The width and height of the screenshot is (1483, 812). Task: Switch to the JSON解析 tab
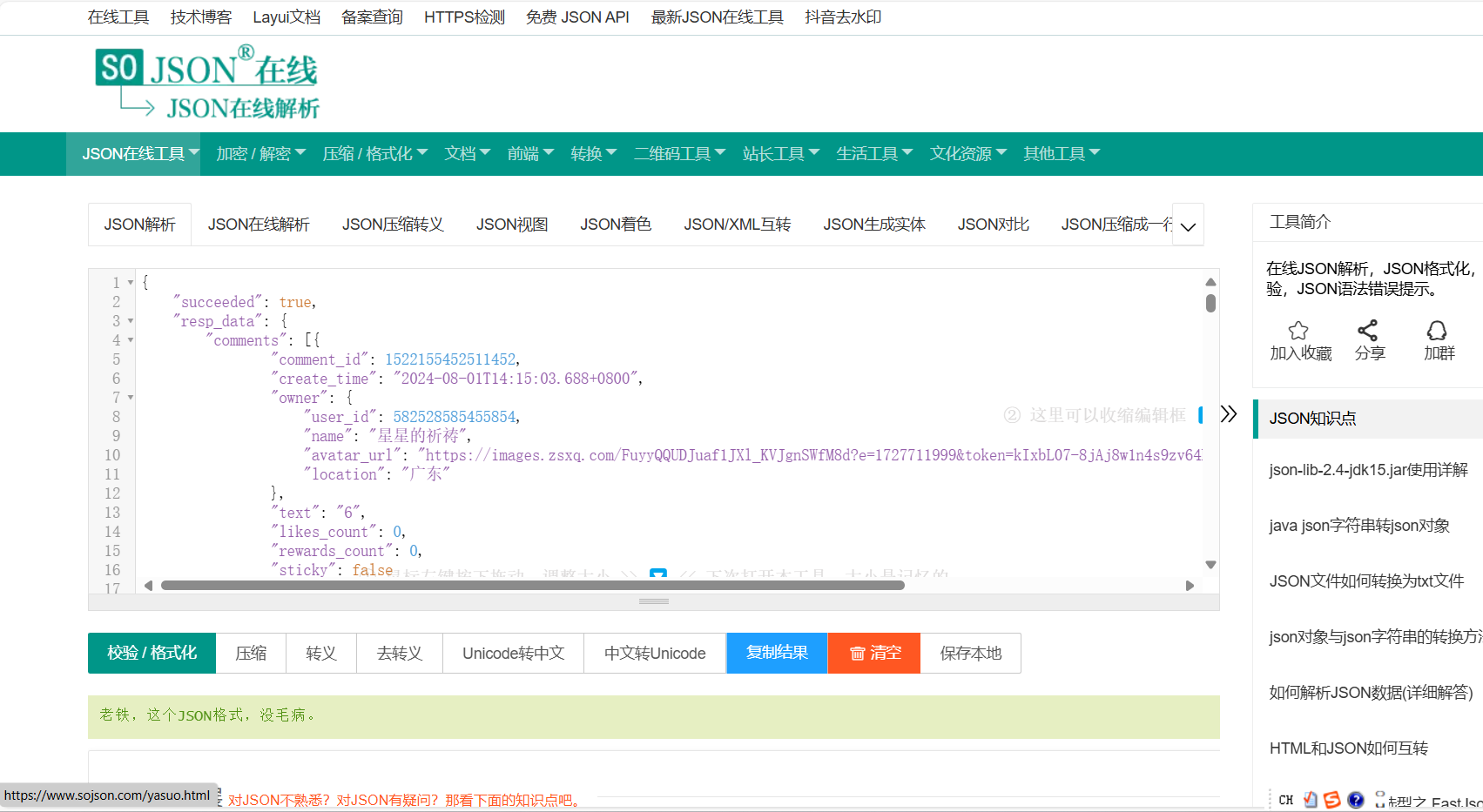(140, 225)
